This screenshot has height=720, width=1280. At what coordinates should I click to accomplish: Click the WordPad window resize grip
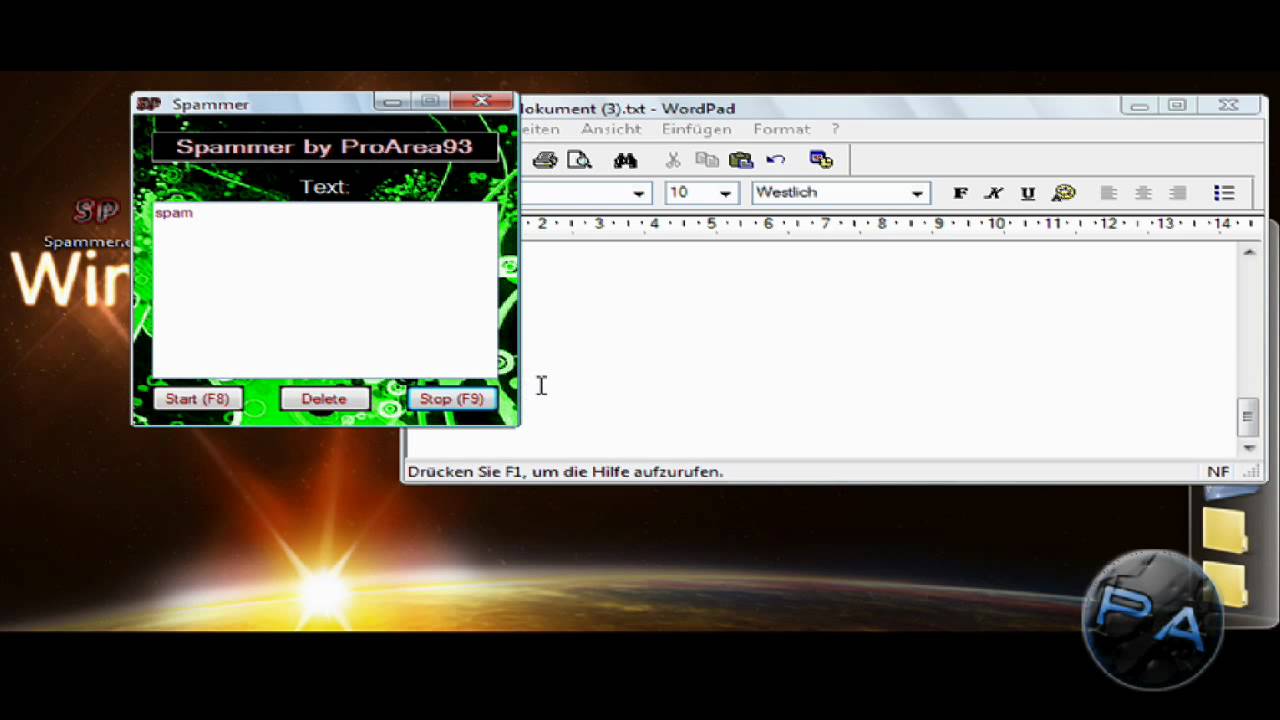[x=1250, y=472]
